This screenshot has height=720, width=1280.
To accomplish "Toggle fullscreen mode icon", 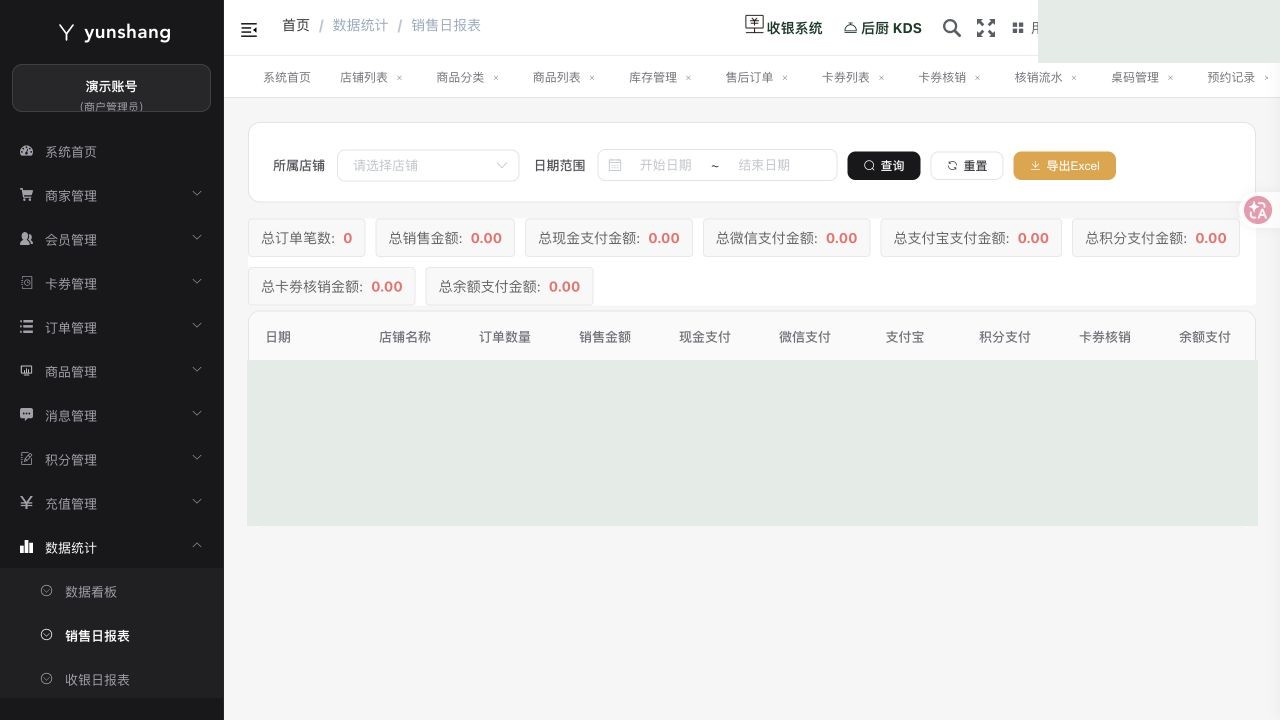I will tap(986, 28).
